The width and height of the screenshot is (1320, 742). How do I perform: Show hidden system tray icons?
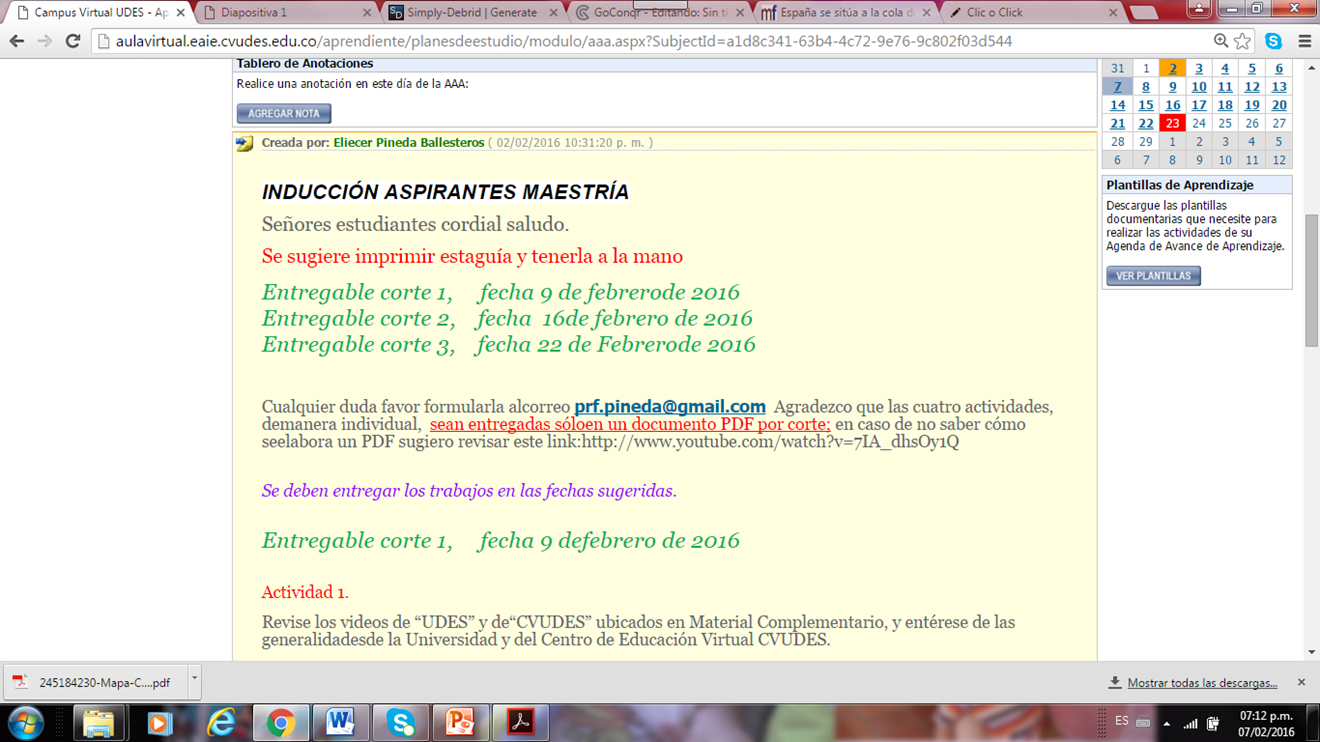click(x=1166, y=723)
